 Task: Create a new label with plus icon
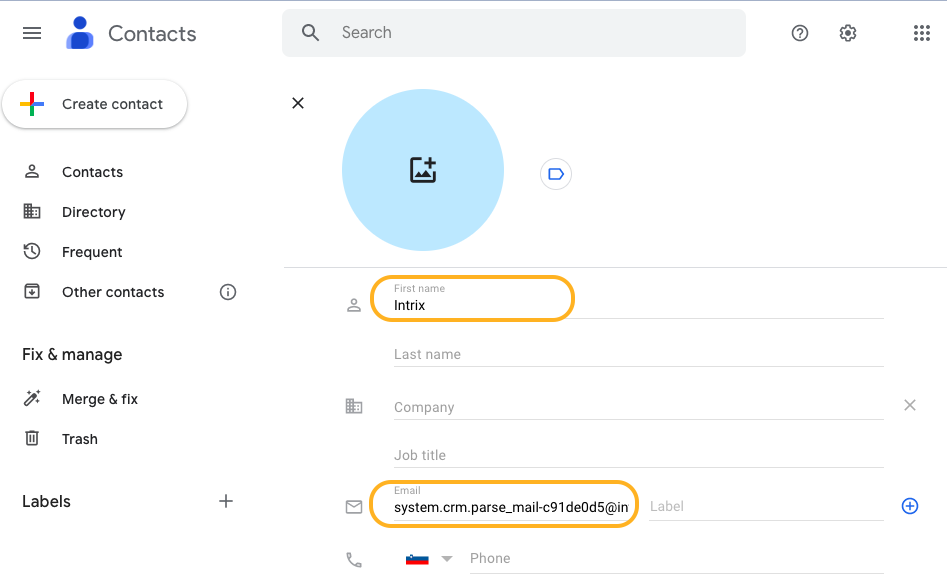click(226, 501)
